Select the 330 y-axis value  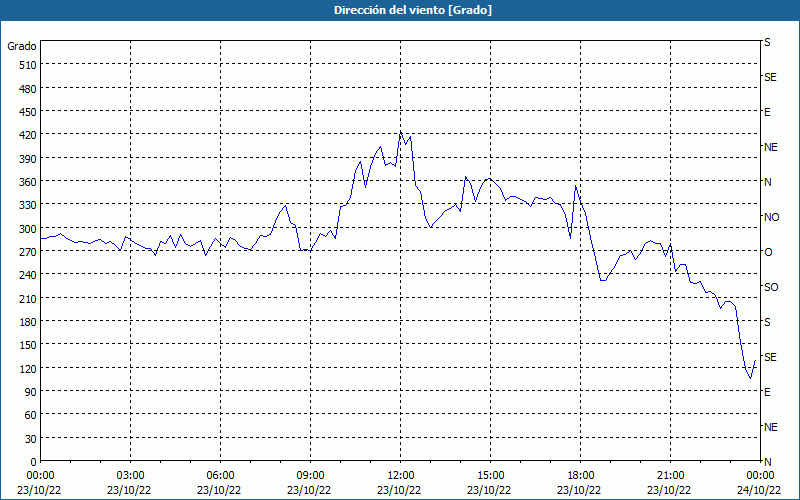(x=28, y=205)
